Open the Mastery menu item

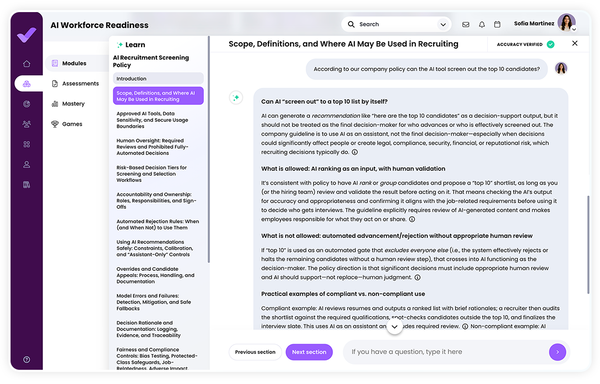tap(68, 104)
